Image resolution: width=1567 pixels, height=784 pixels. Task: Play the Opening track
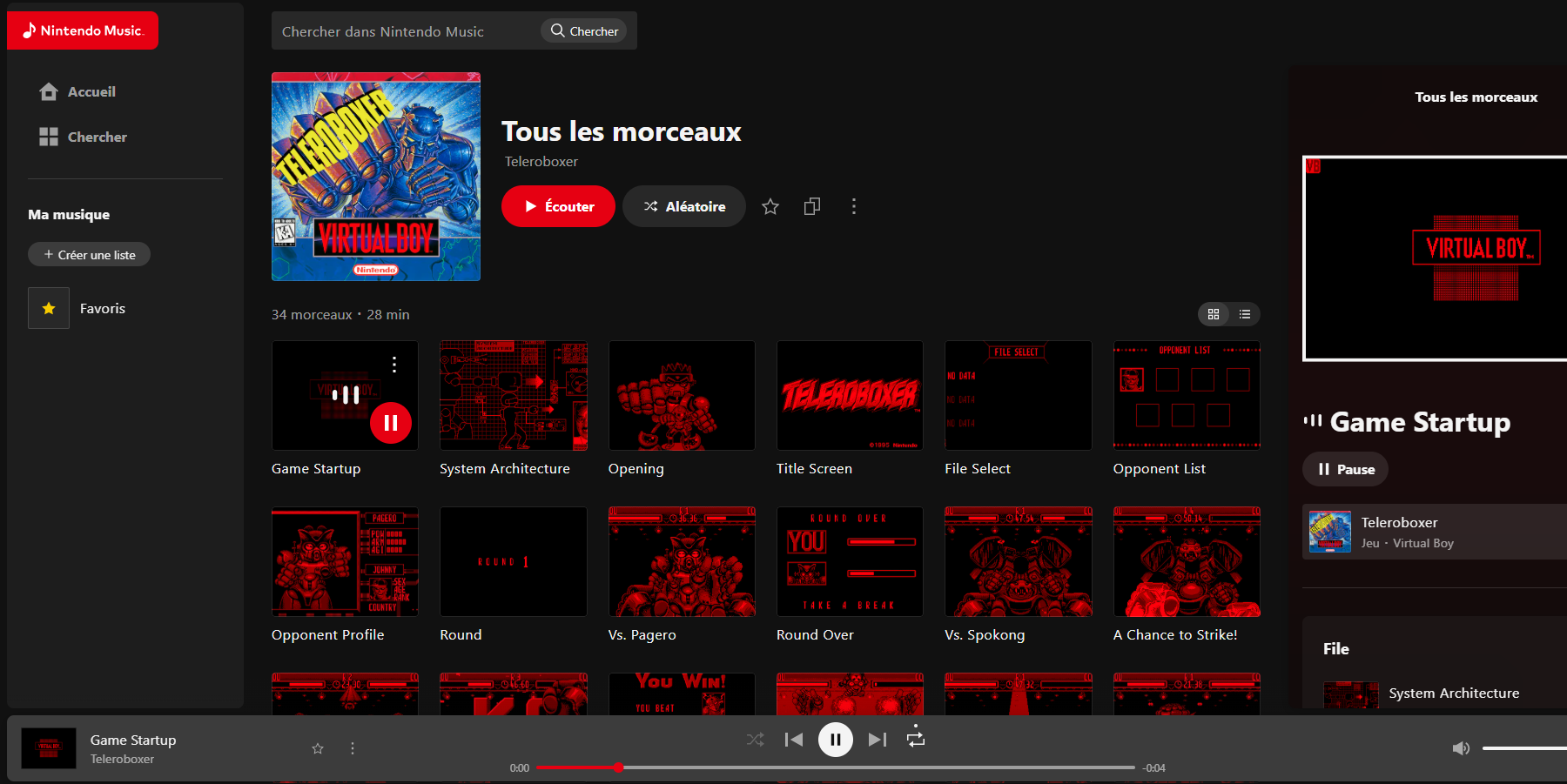pos(682,395)
